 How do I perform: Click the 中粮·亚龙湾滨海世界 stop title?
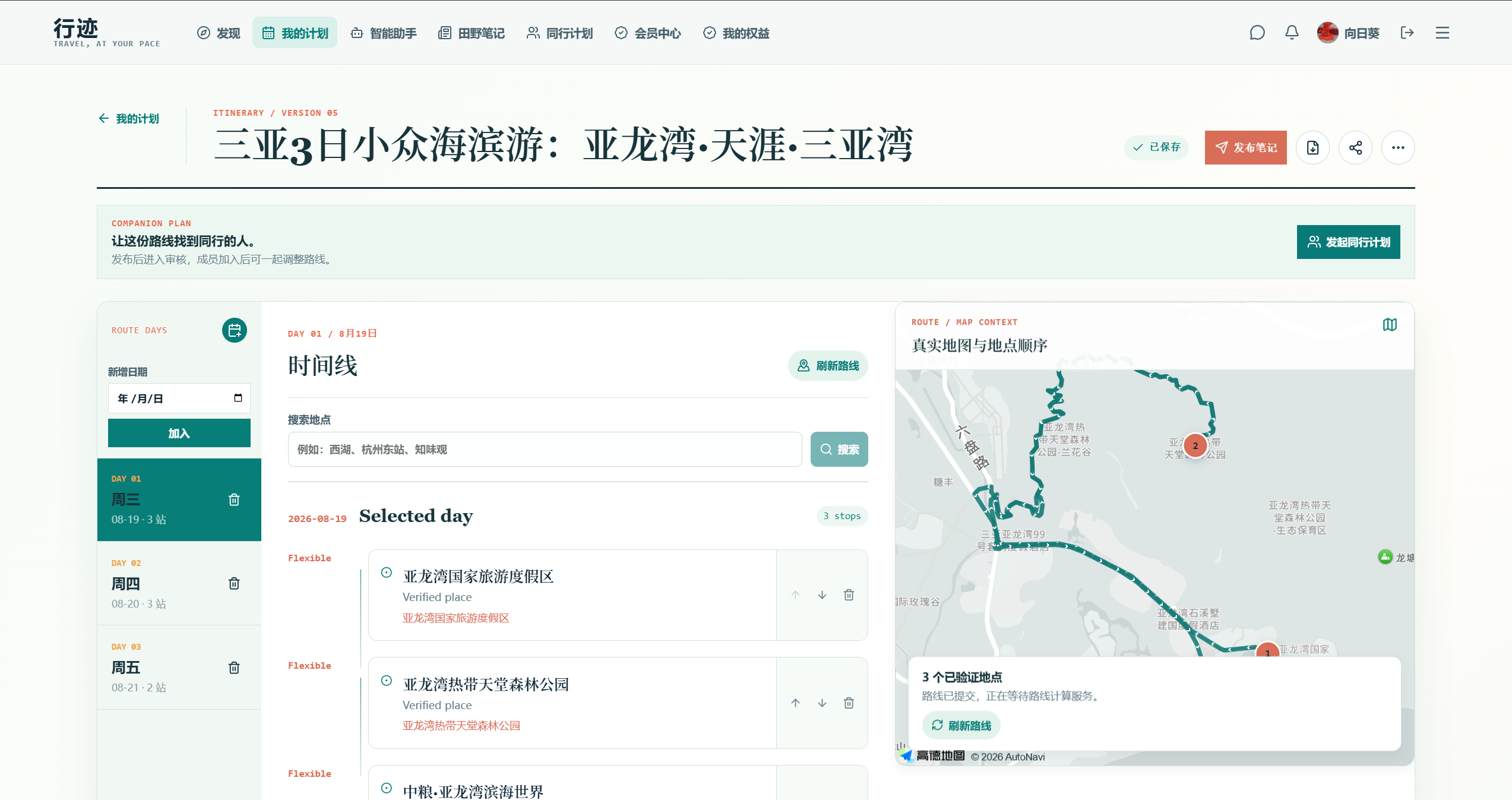[473, 791]
